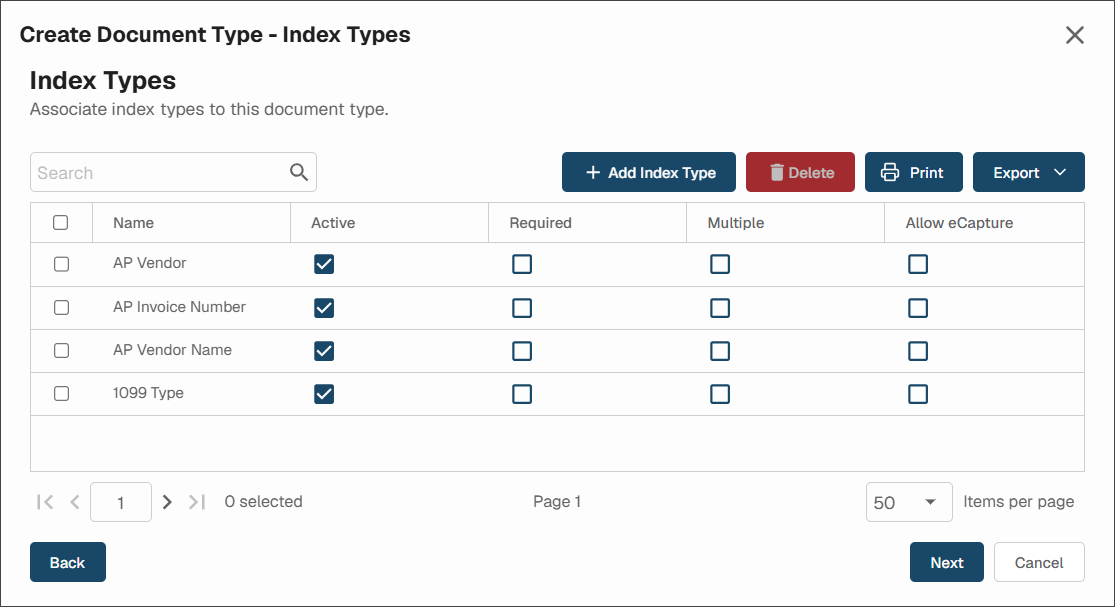Click the search magnifier icon
Image resolution: width=1115 pixels, height=607 pixels.
pos(299,172)
